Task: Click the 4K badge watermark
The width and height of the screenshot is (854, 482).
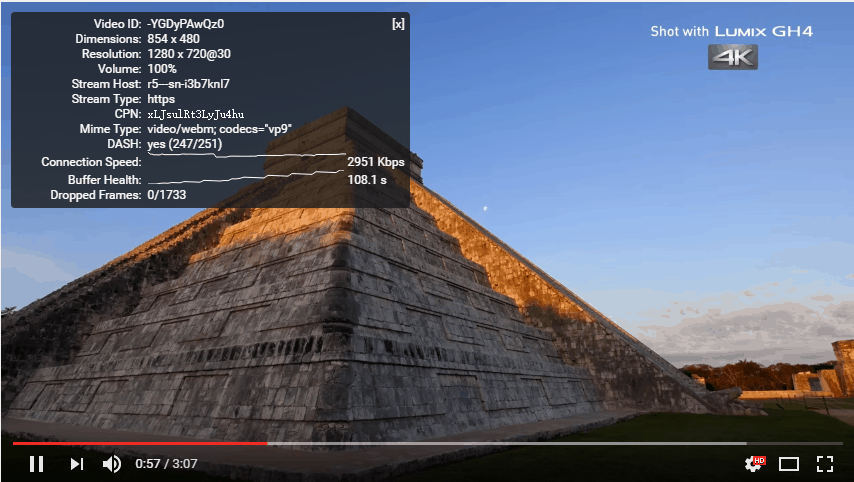Action: (x=733, y=57)
